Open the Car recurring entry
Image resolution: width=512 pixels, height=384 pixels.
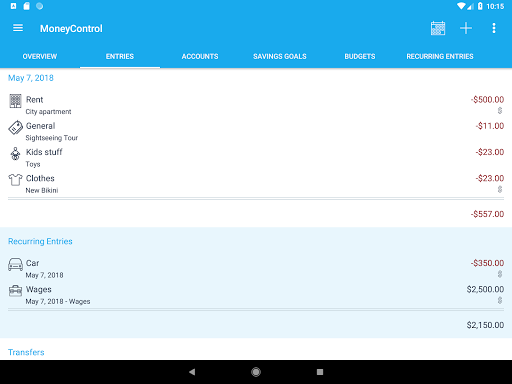click(256, 269)
